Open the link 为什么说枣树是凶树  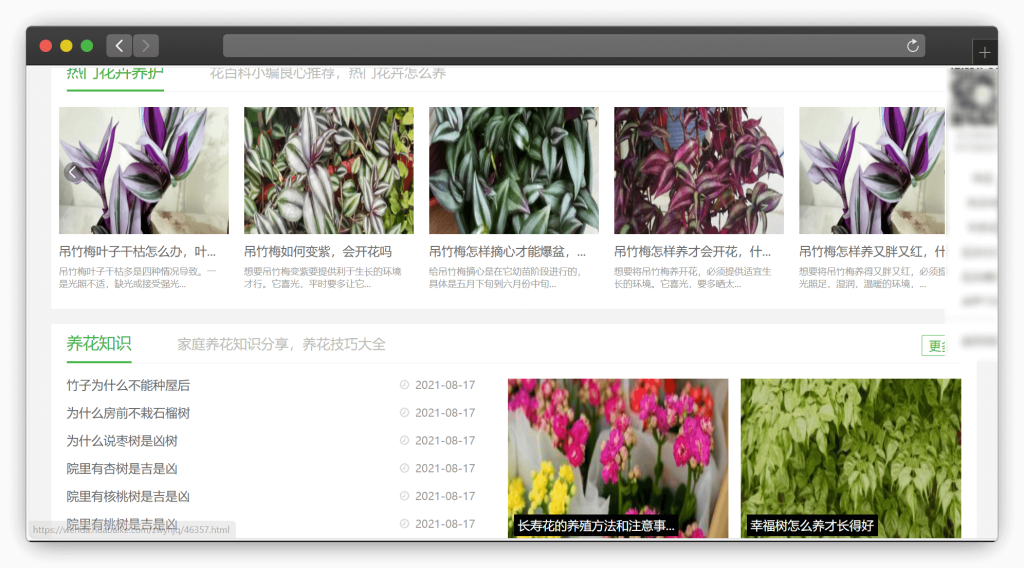pyautogui.click(x=122, y=441)
